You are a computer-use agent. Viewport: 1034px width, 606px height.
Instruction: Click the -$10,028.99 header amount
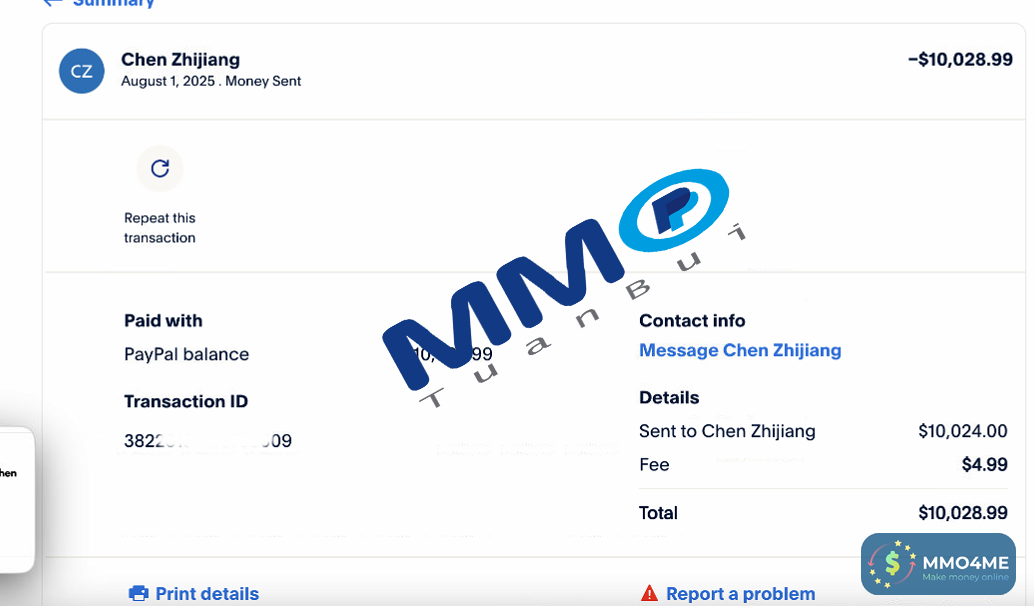pyautogui.click(x=960, y=60)
